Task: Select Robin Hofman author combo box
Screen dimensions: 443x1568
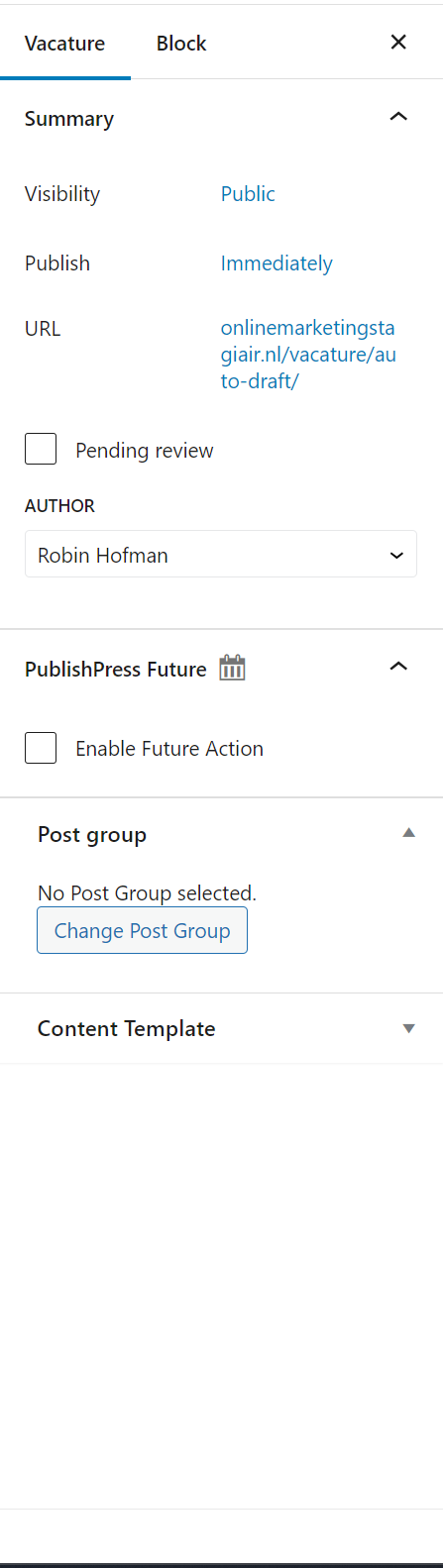Action: point(221,554)
